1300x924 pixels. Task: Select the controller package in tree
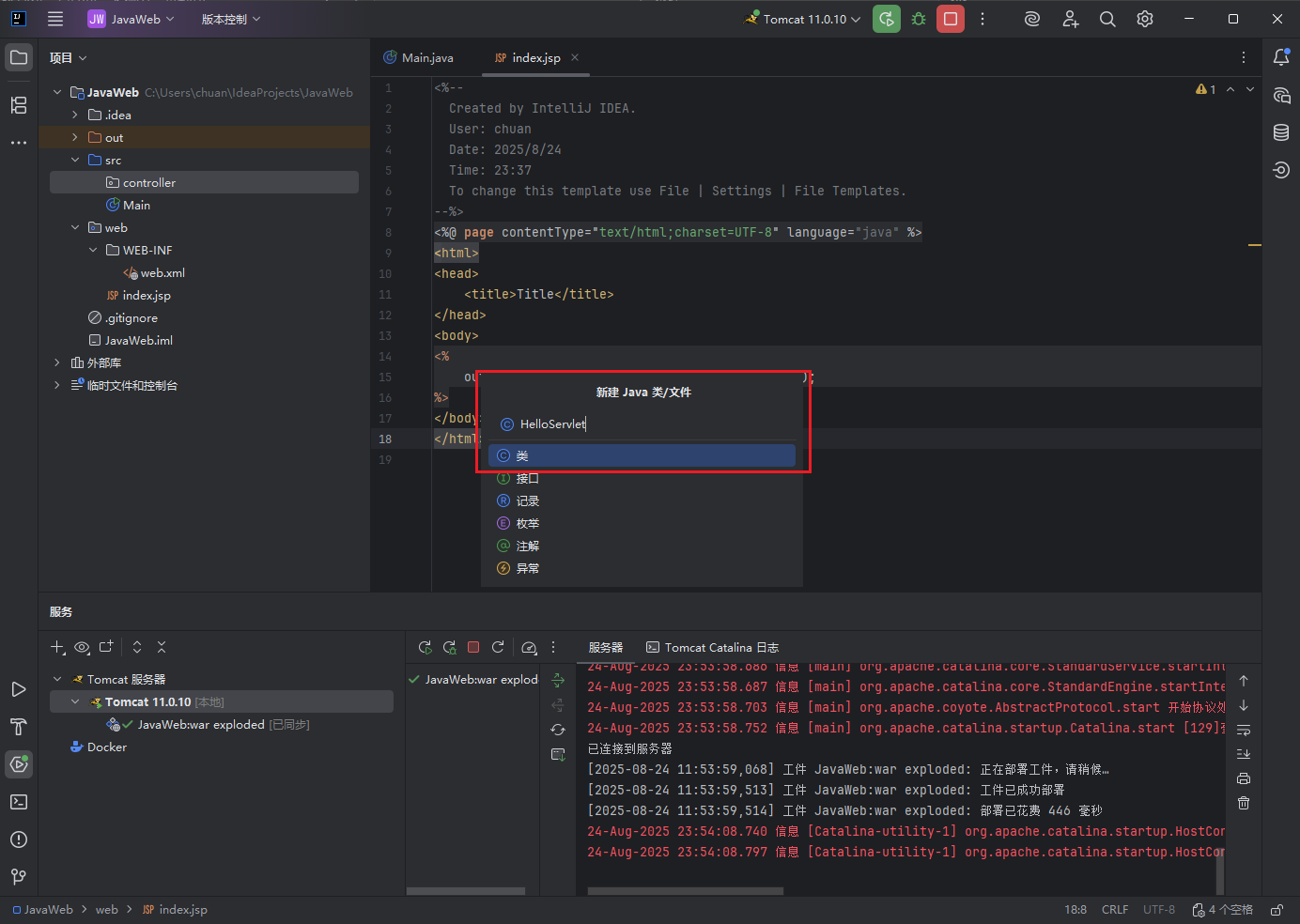tap(204, 182)
